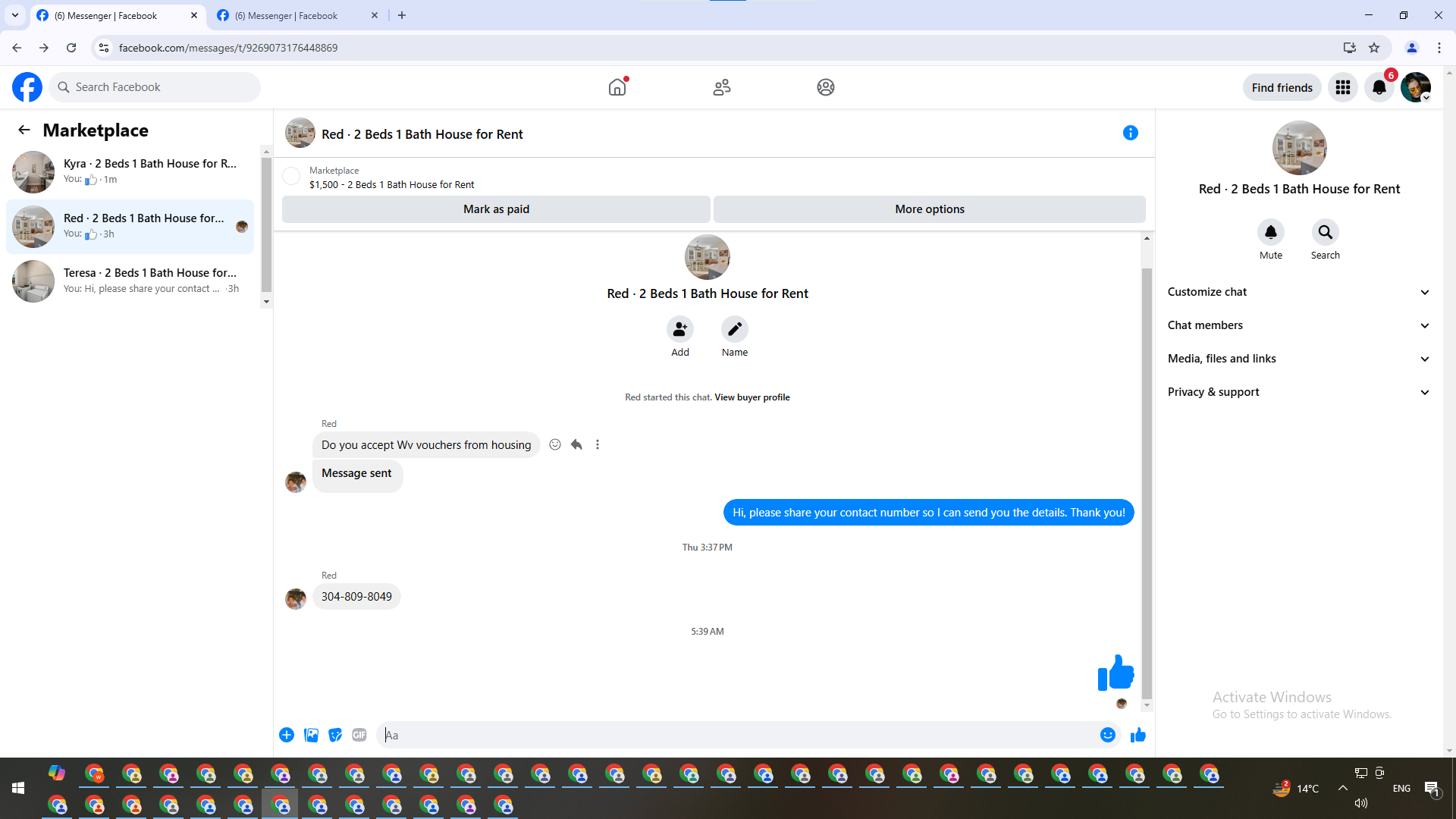Open the Red house rental conversation

pos(130,227)
